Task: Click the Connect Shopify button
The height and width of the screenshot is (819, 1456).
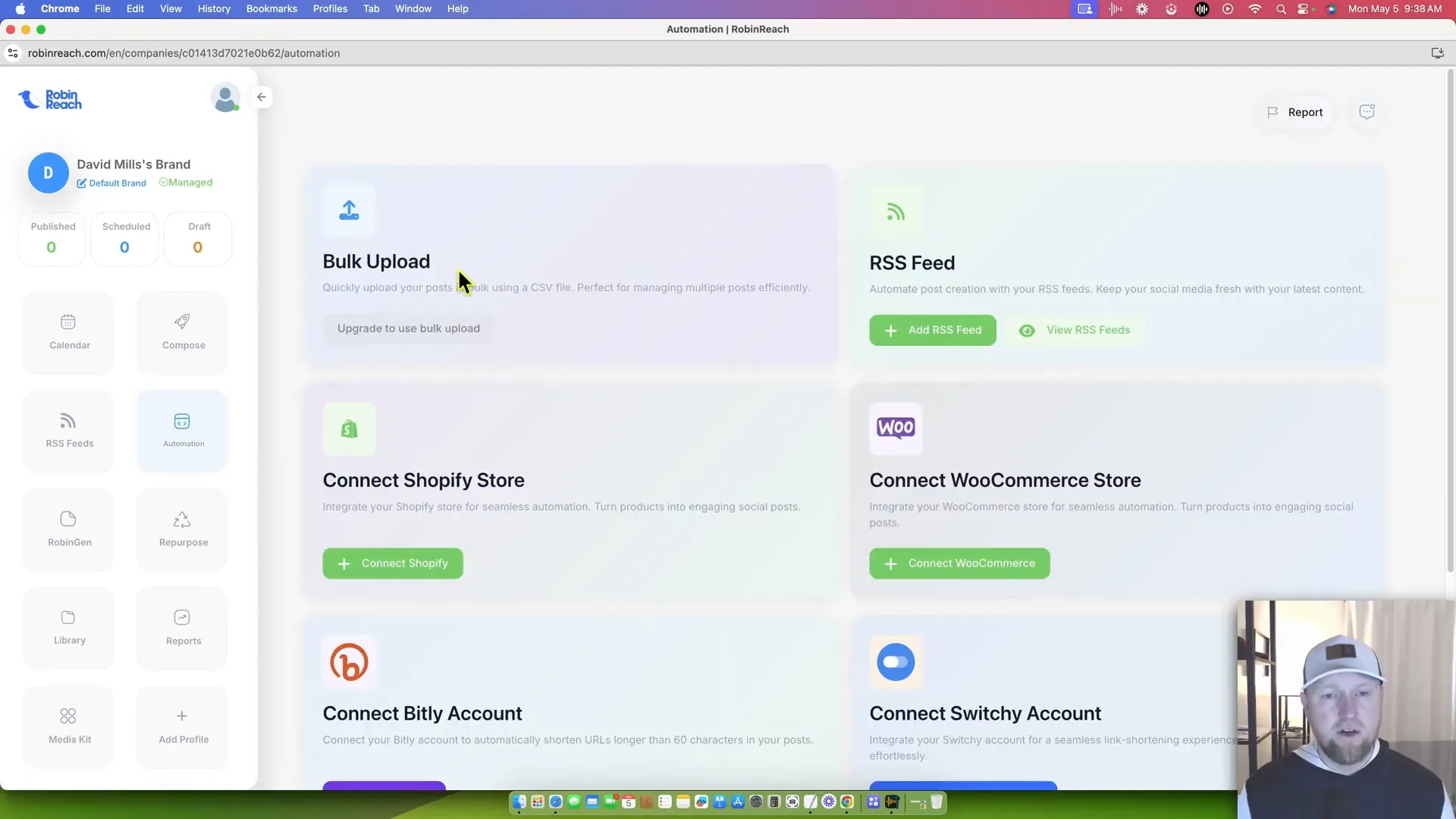Action: (x=392, y=563)
